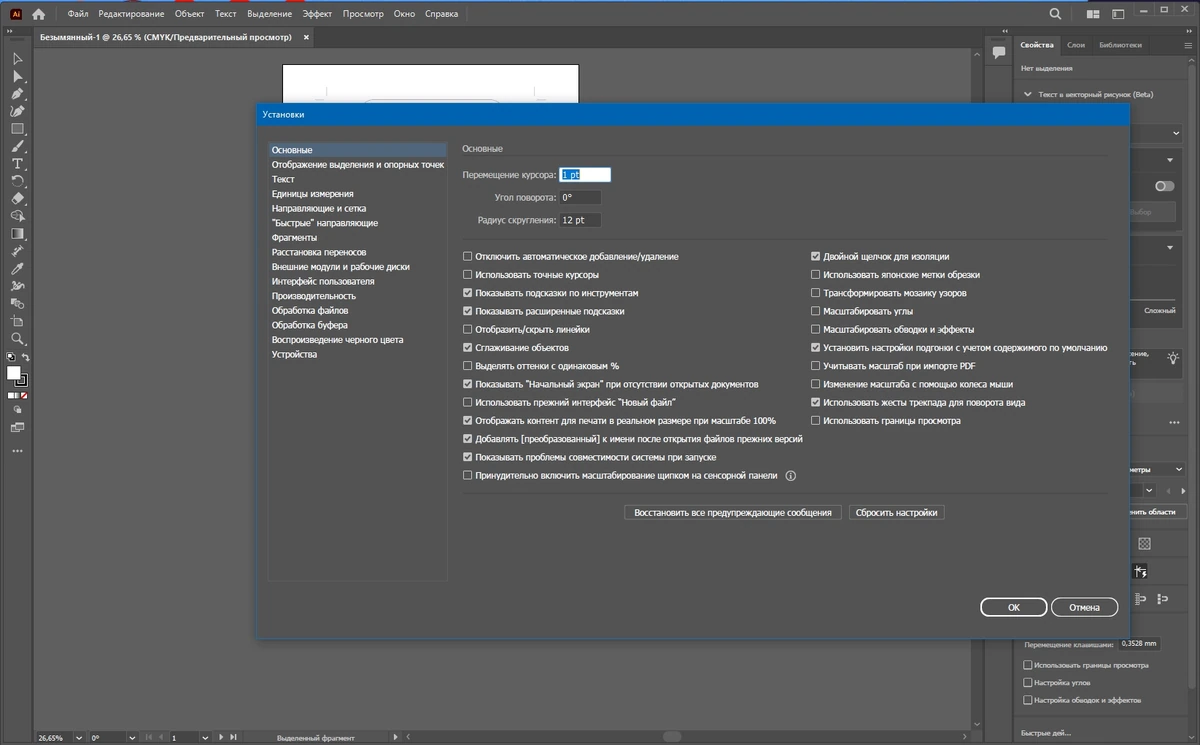Click OK in the Установки dialog
Screen dimensions: 1200x745
[x=1014, y=607]
